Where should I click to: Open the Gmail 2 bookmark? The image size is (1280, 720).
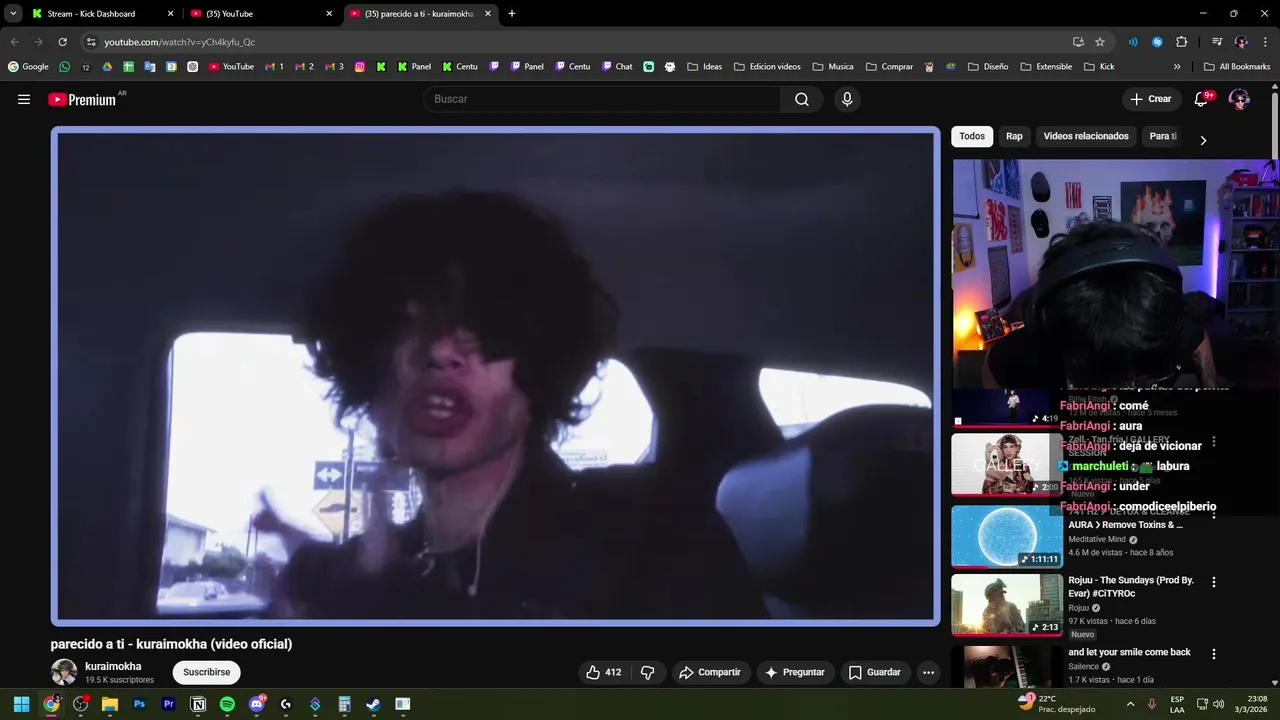[305, 67]
